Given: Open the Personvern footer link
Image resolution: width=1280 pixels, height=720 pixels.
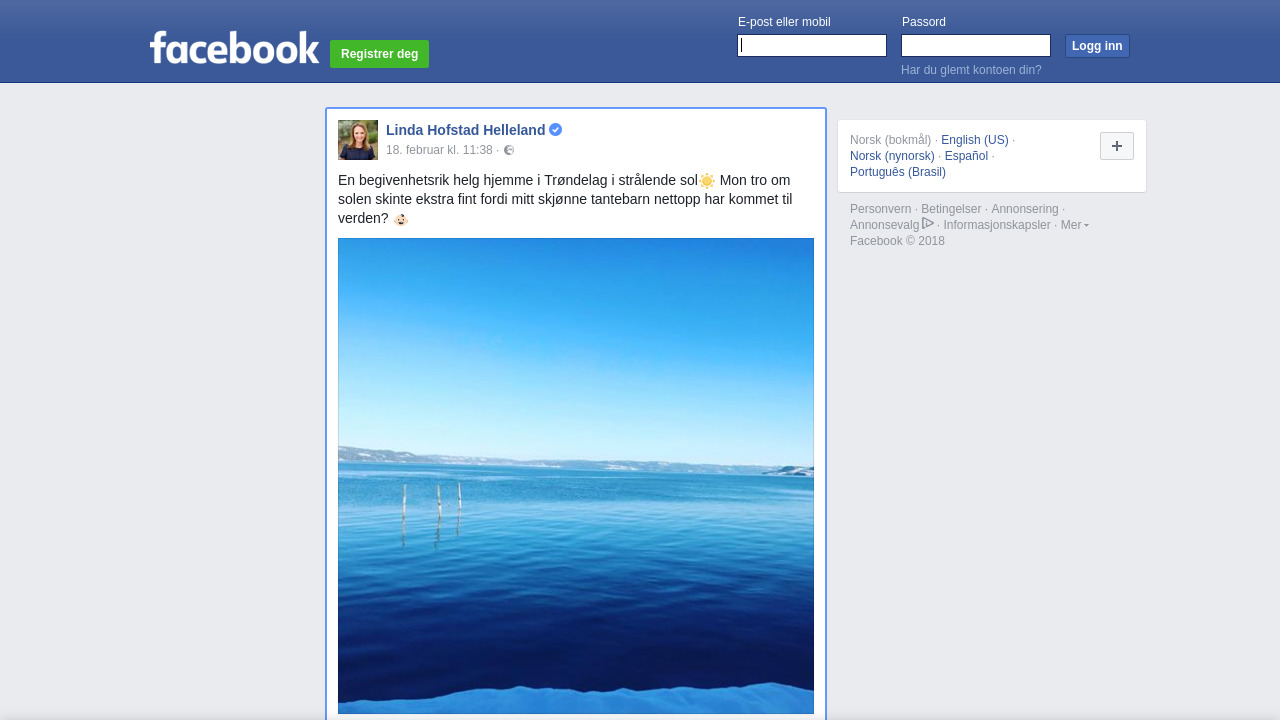Looking at the screenshot, I should pyautogui.click(x=880, y=209).
